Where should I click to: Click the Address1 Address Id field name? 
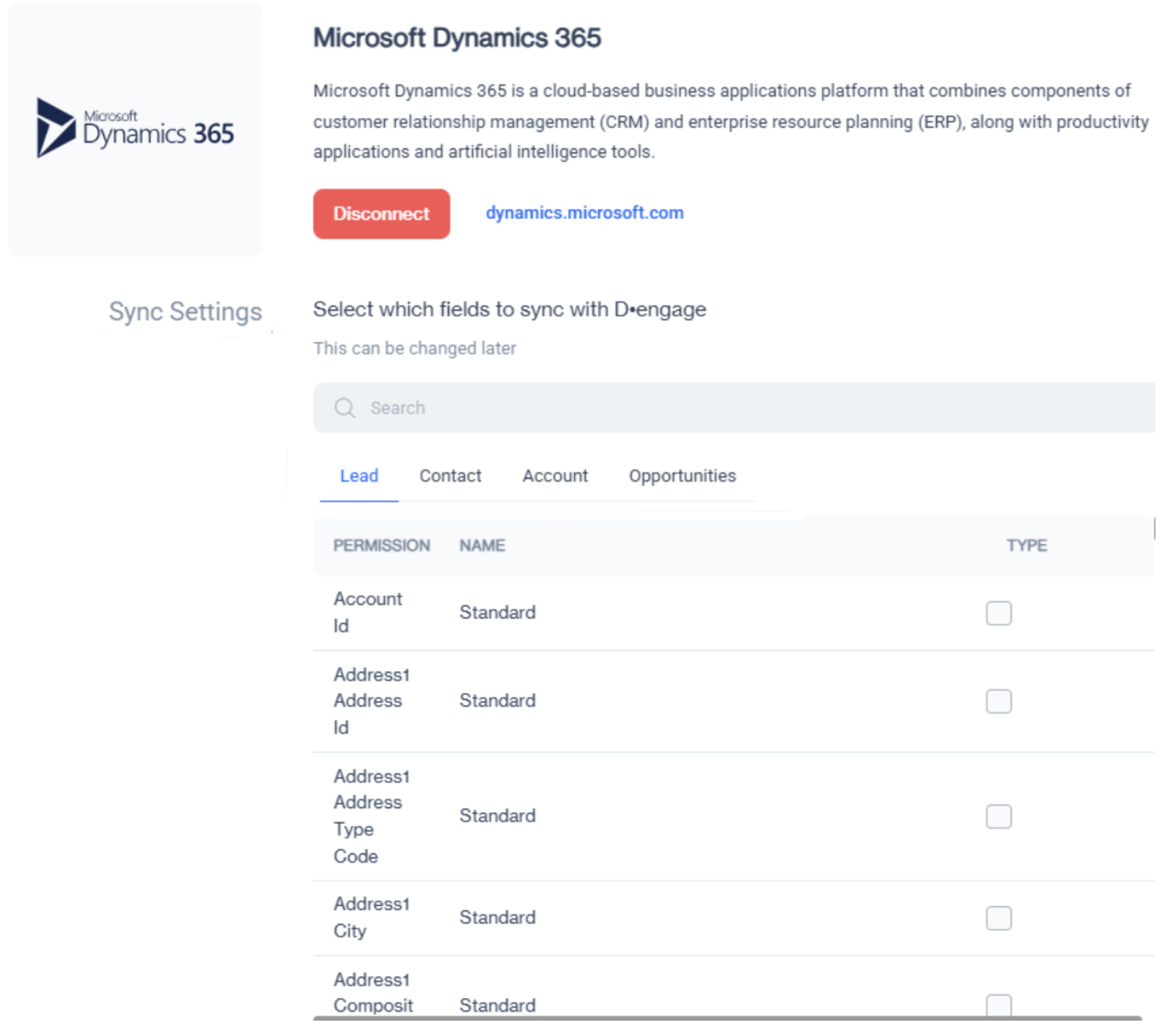coord(371,701)
